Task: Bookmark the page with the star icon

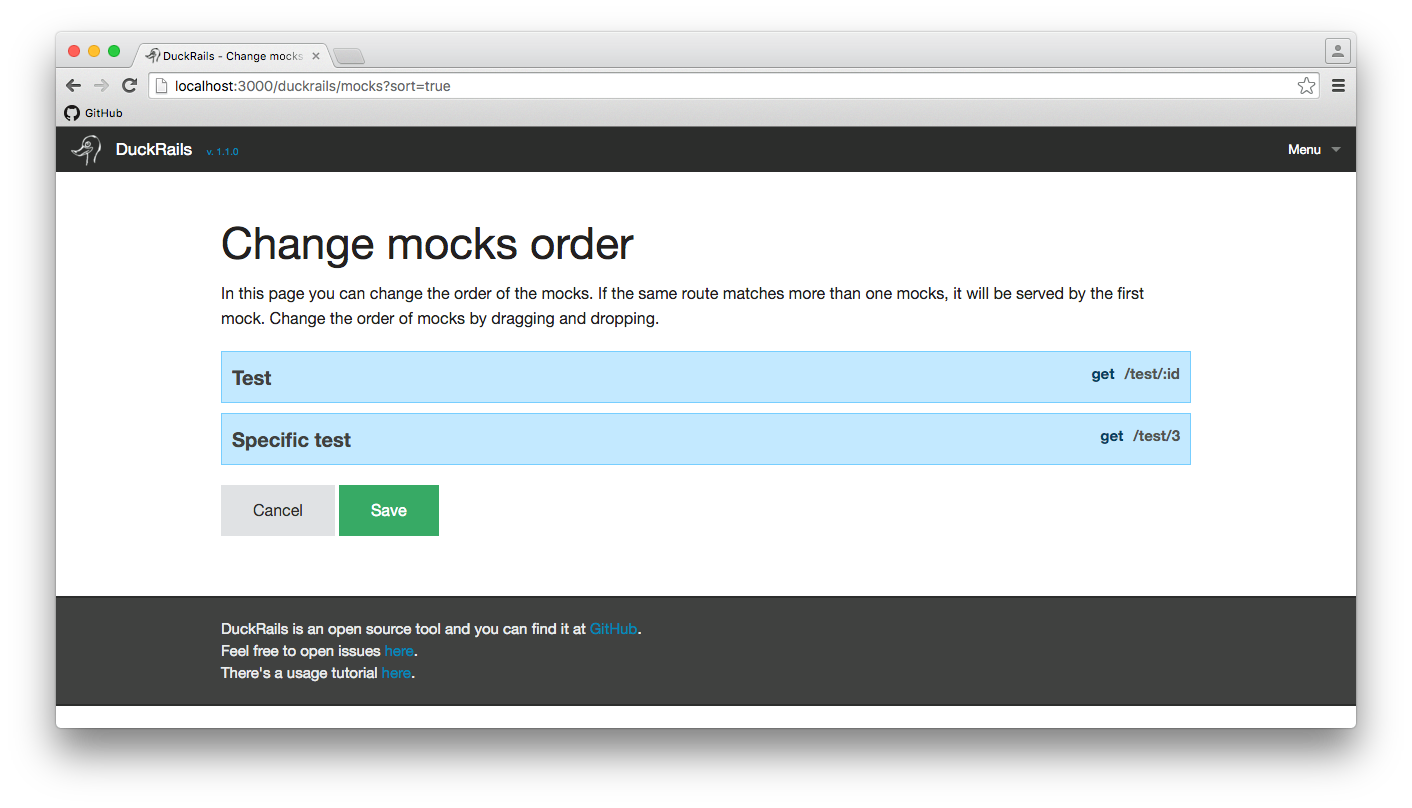Action: [x=1306, y=86]
